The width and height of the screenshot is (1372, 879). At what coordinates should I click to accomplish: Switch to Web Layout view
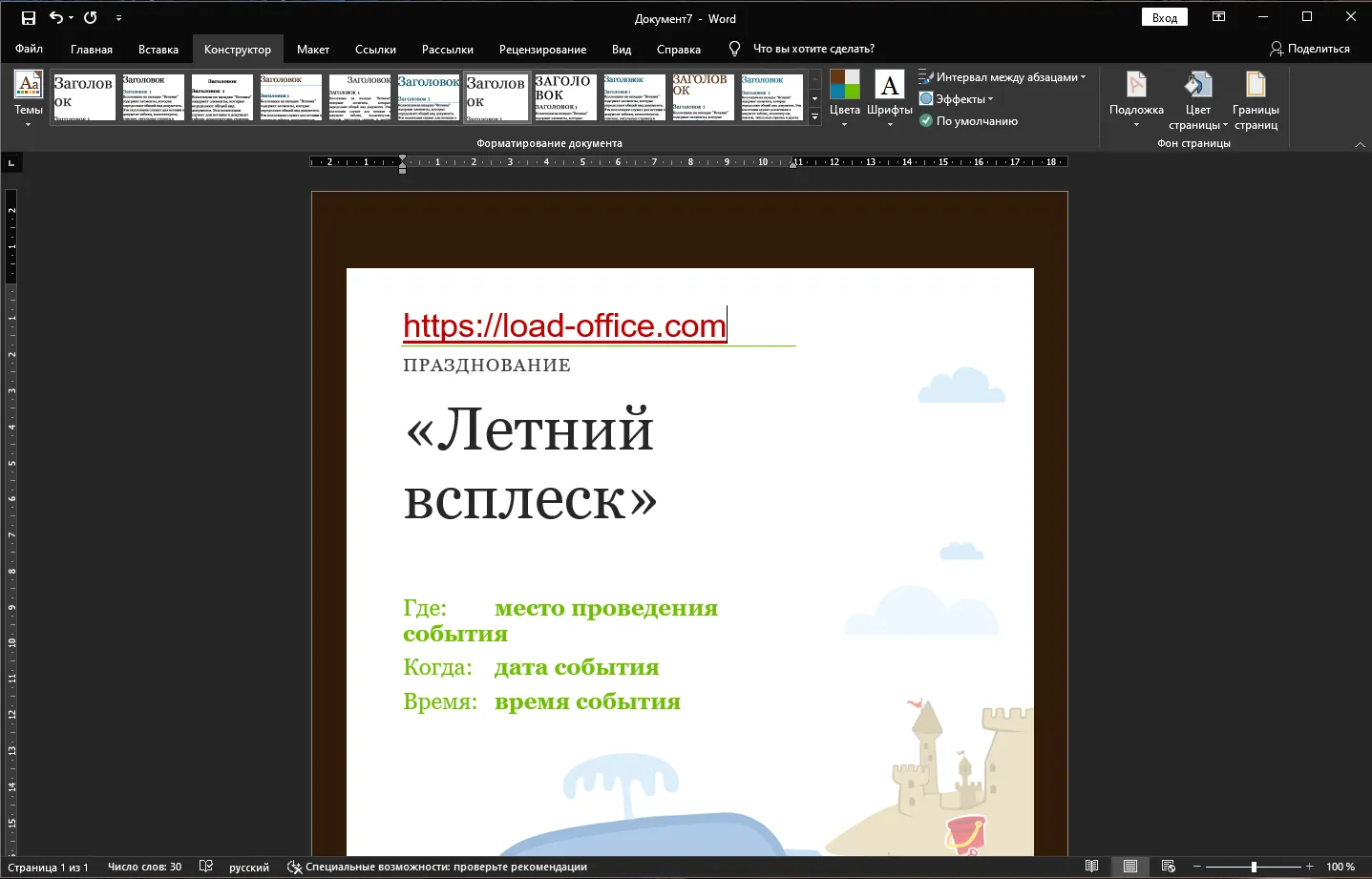tap(1169, 867)
